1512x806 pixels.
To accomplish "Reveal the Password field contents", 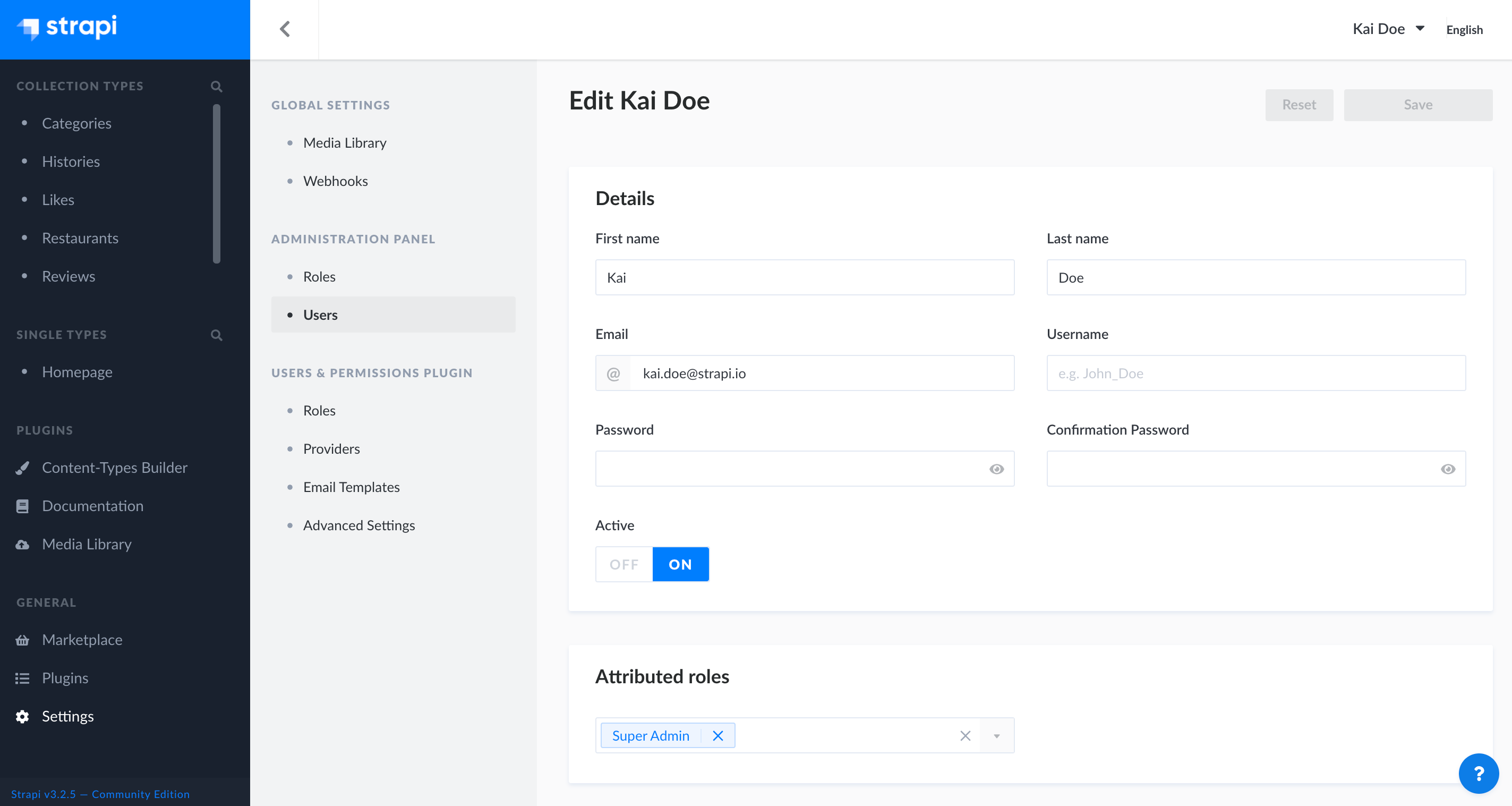I will pyautogui.click(x=997, y=469).
